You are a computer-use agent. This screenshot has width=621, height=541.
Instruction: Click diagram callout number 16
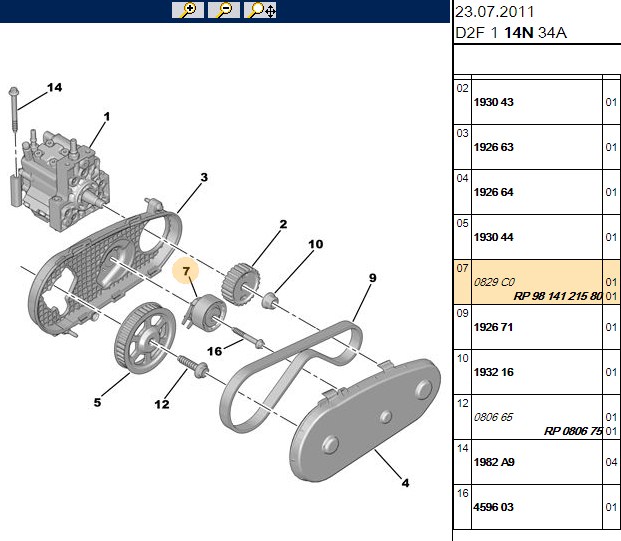click(215, 351)
